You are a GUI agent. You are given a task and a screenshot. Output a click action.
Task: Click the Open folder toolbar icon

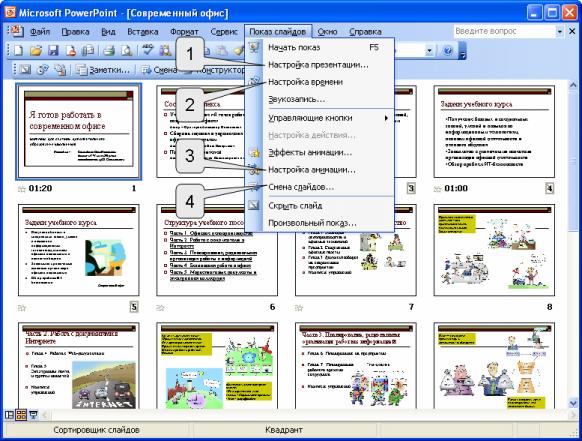tap(36, 50)
